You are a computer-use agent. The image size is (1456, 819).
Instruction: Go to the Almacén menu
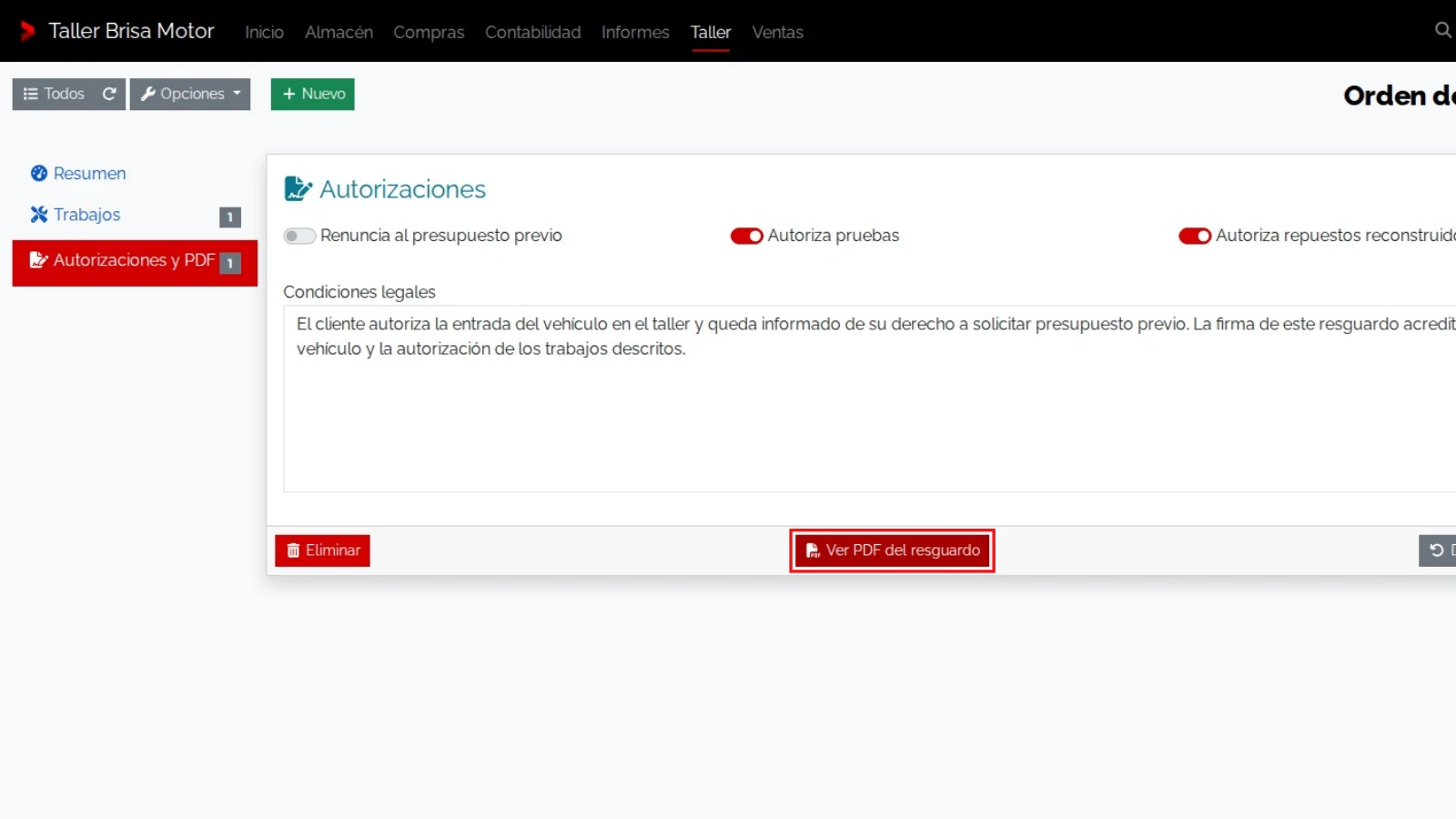[x=339, y=32]
